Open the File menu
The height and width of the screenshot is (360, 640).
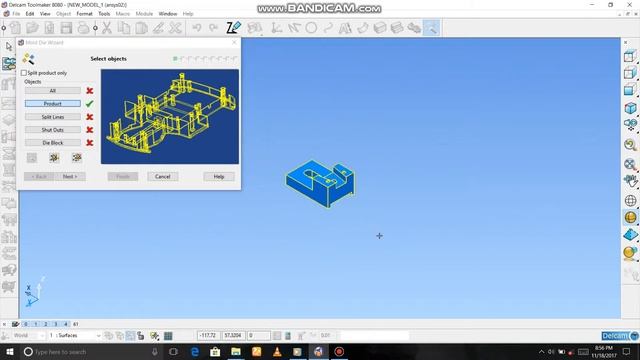[16, 13]
